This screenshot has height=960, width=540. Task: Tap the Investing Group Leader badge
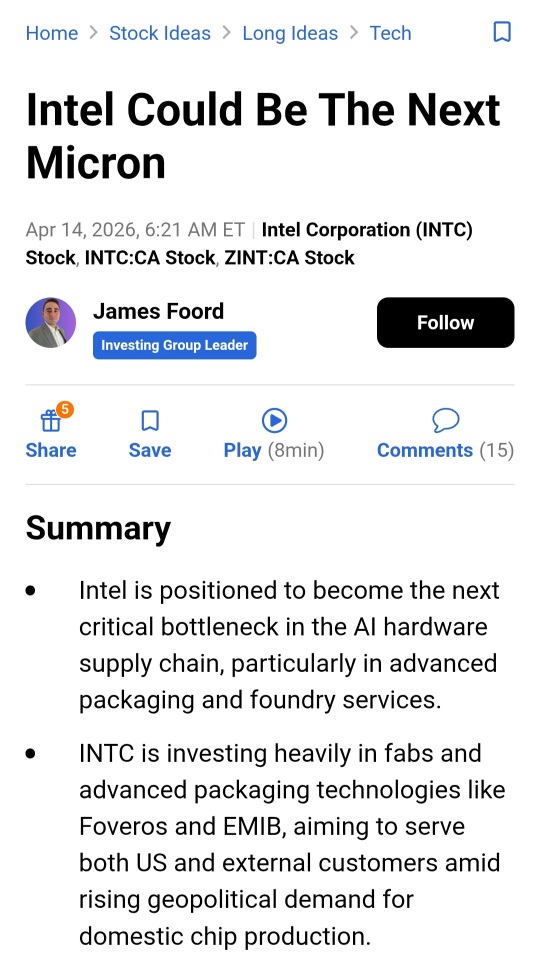coord(174,345)
